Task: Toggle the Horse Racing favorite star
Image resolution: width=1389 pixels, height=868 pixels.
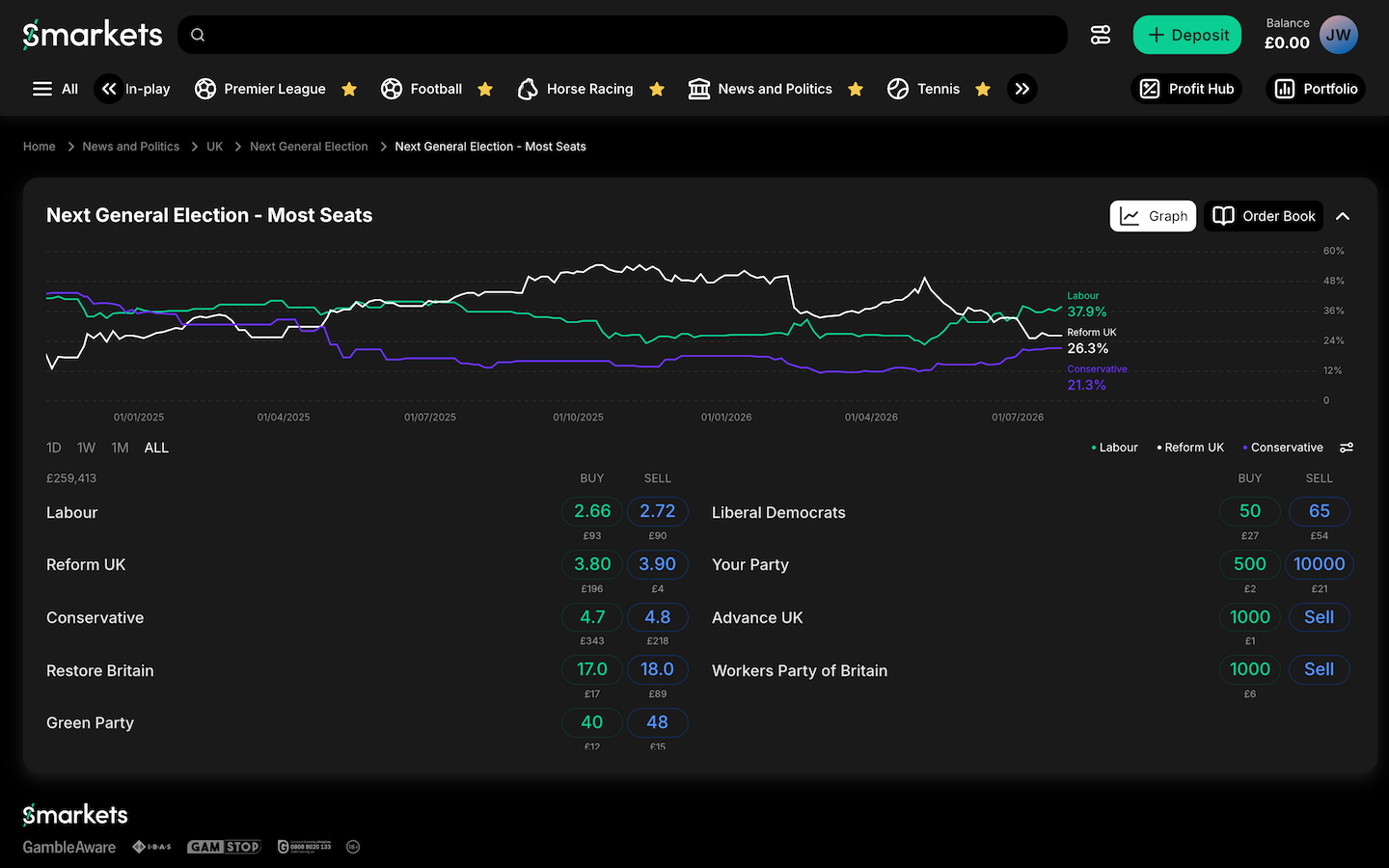Action: (x=657, y=89)
